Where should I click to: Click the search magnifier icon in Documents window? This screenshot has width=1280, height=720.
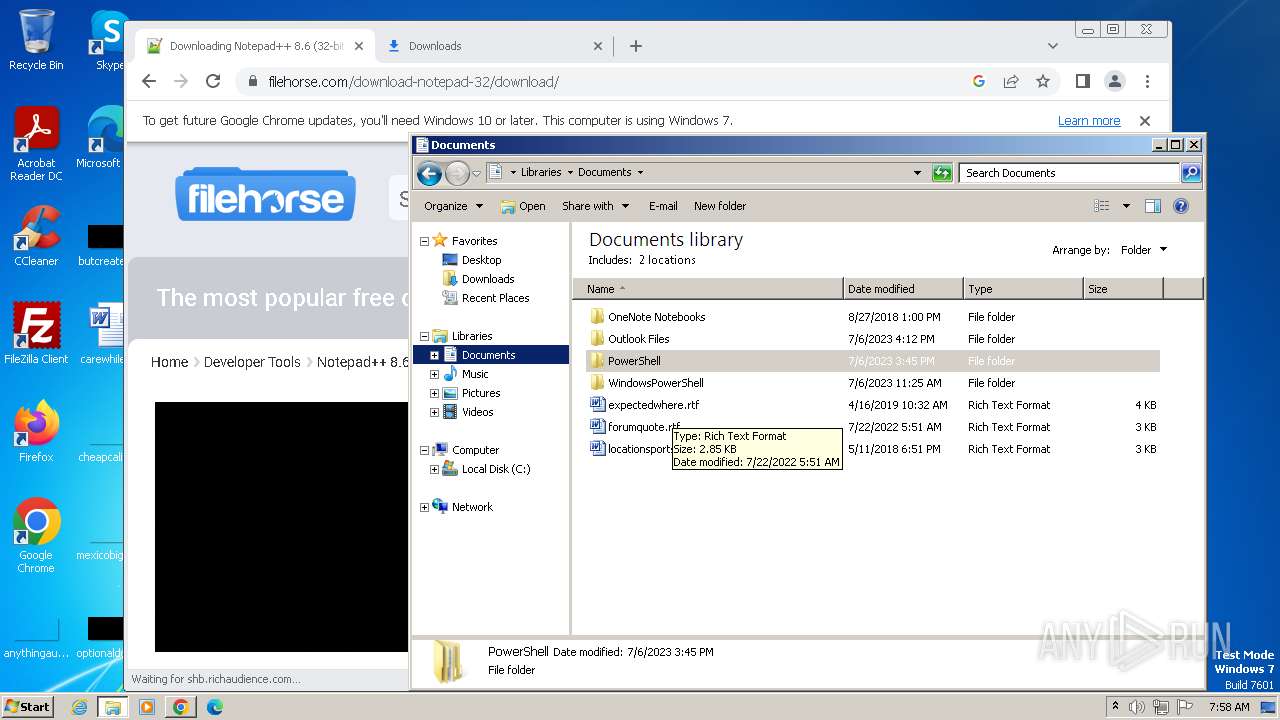tap(1191, 173)
